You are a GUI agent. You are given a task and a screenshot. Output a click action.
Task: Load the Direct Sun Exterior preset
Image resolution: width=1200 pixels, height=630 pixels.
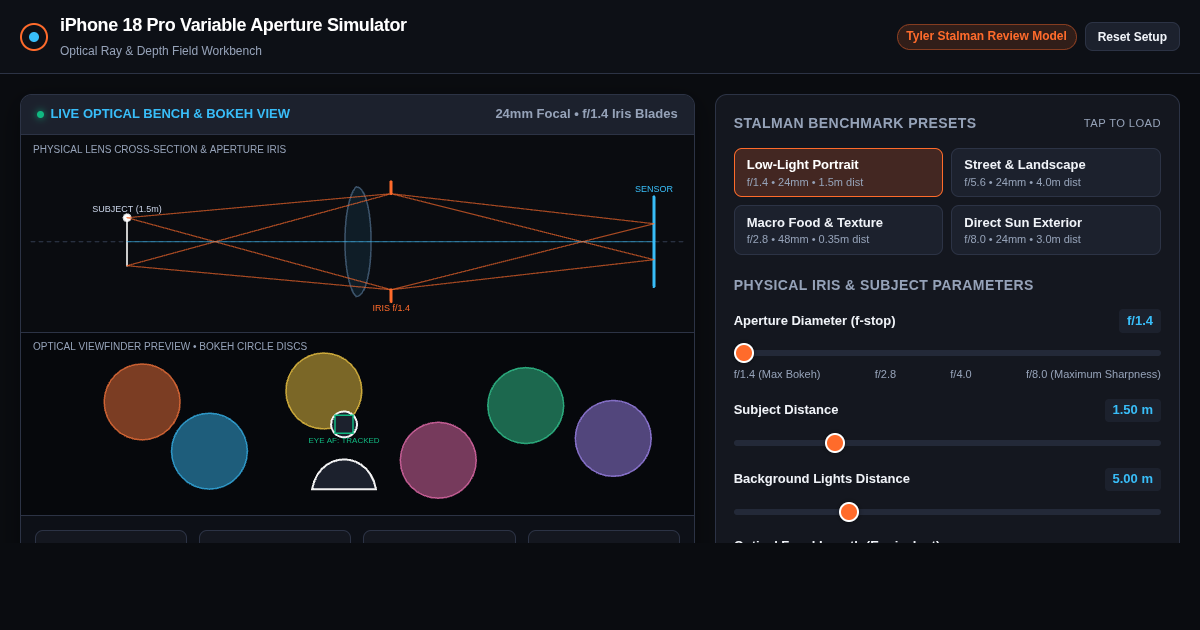tap(1056, 230)
